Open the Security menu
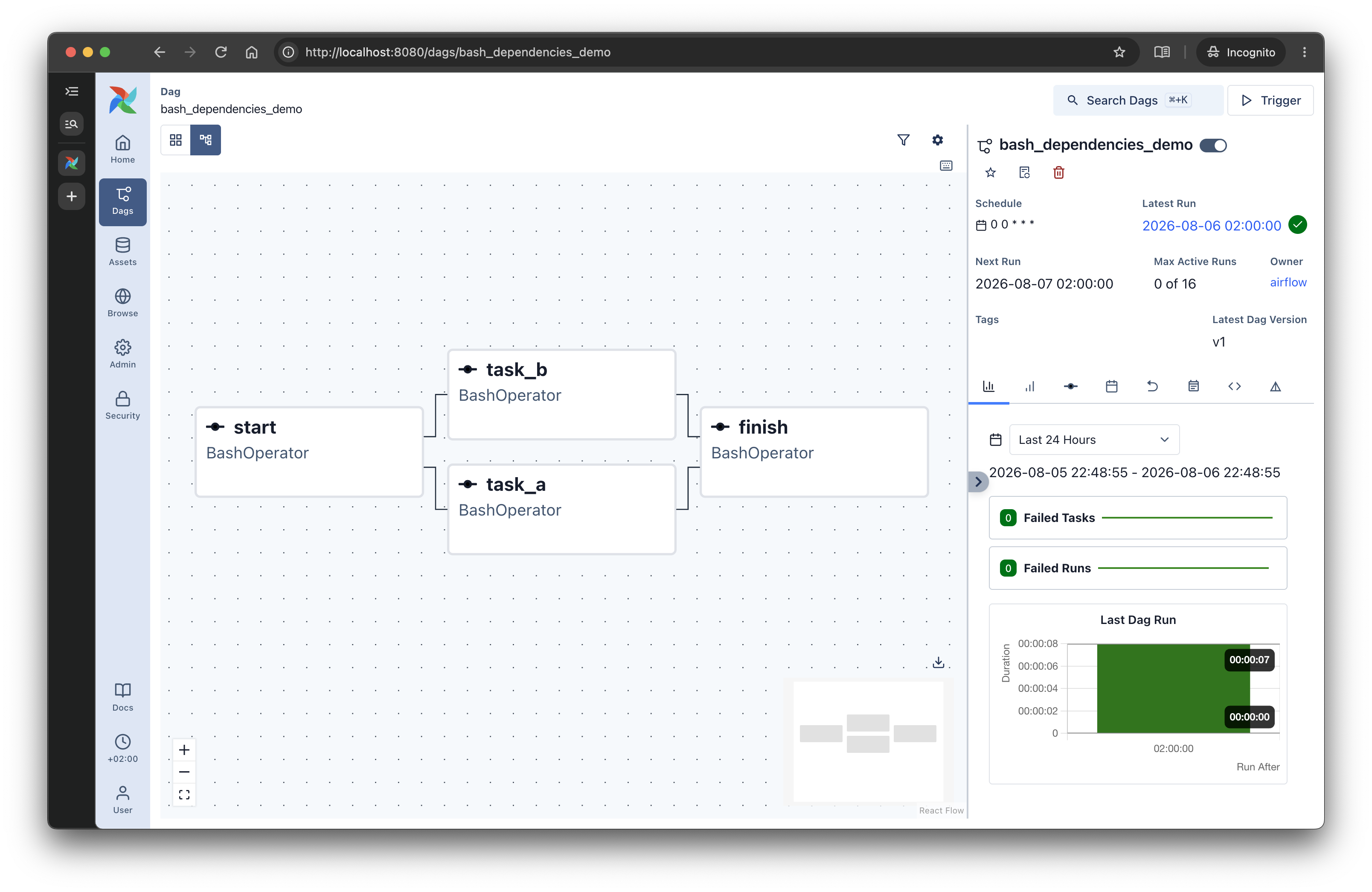 click(122, 405)
